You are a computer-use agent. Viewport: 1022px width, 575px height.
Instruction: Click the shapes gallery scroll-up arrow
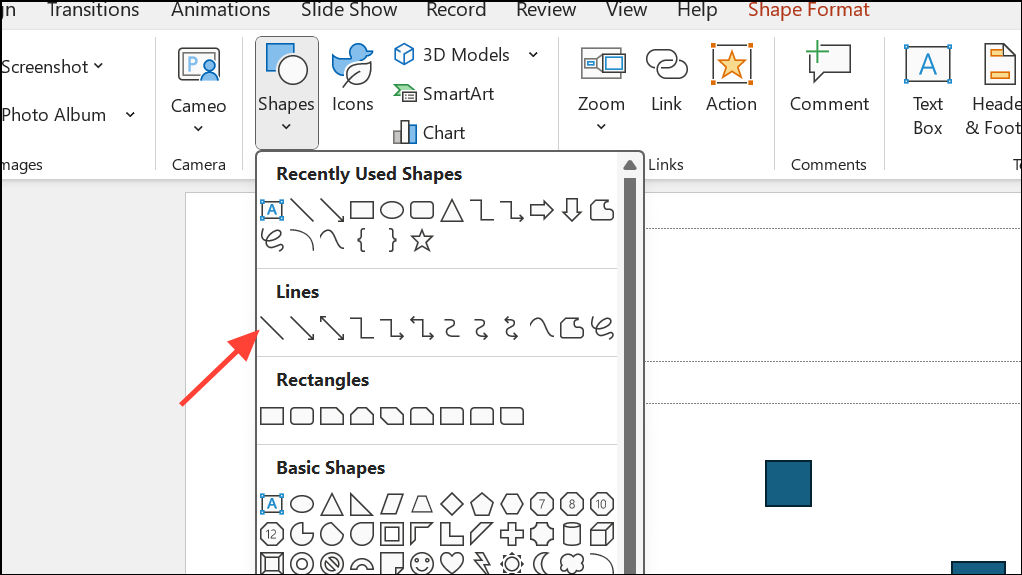pos(630,165)
